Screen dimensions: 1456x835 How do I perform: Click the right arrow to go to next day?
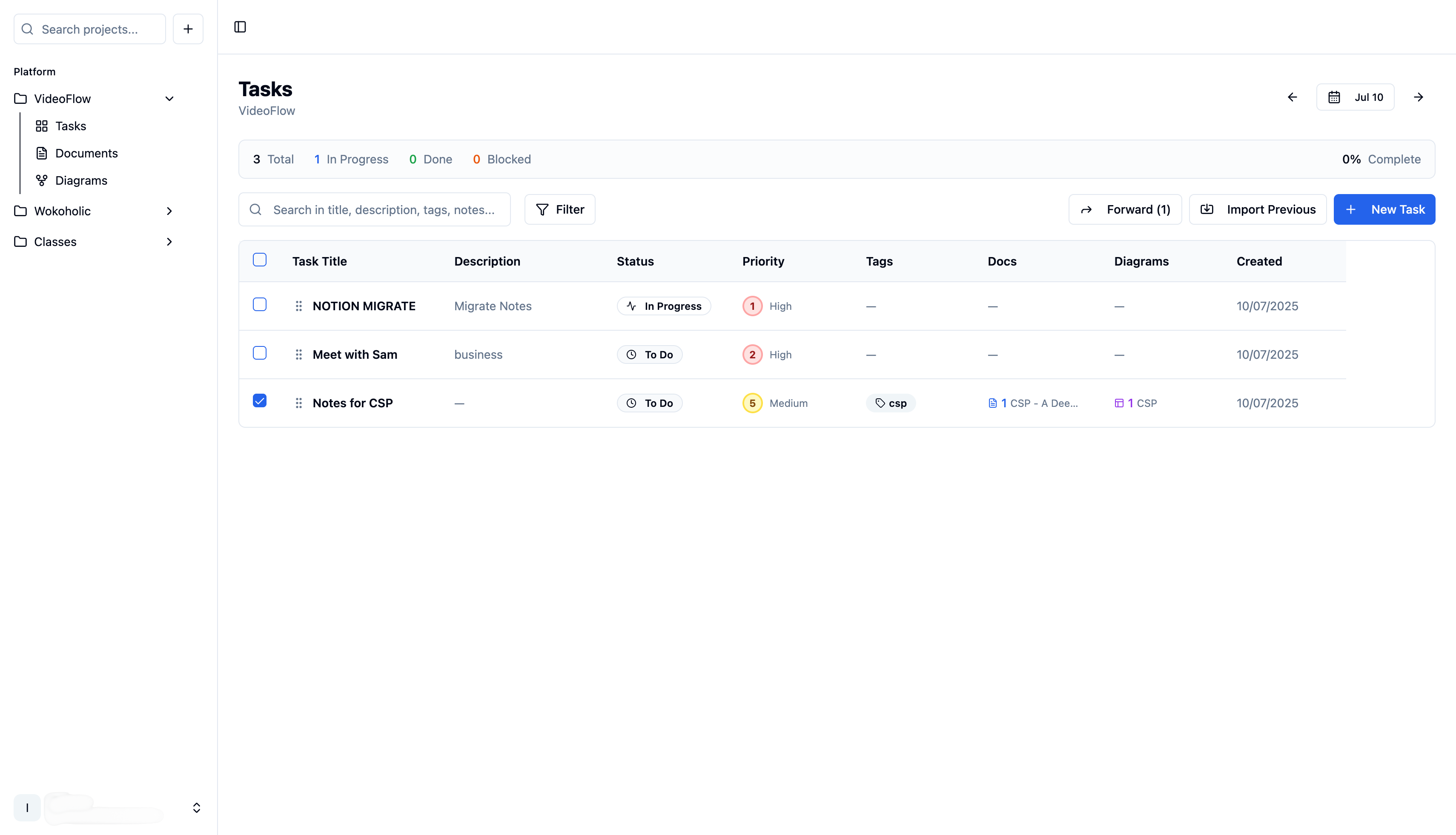tap(1419, 96)
